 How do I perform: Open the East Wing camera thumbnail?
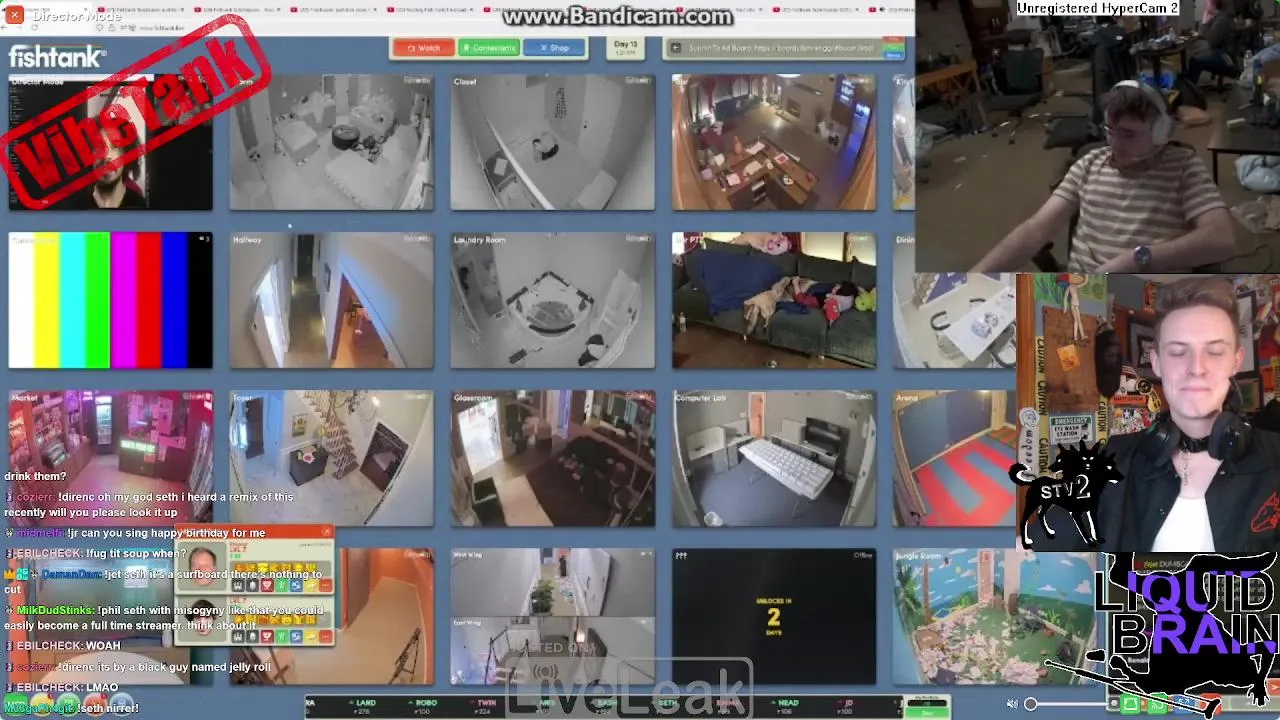click(552, 650)
